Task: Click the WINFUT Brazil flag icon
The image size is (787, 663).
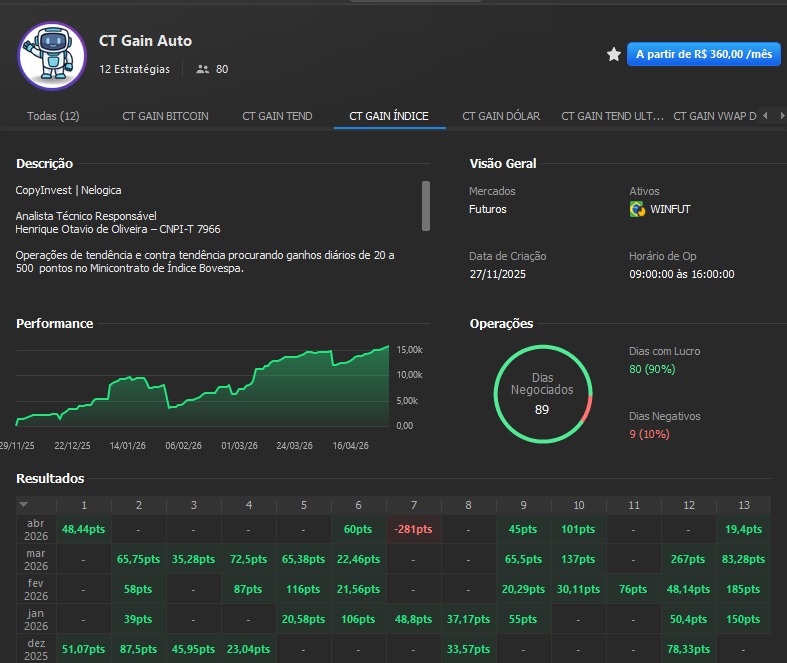Action: click(637, 209)
